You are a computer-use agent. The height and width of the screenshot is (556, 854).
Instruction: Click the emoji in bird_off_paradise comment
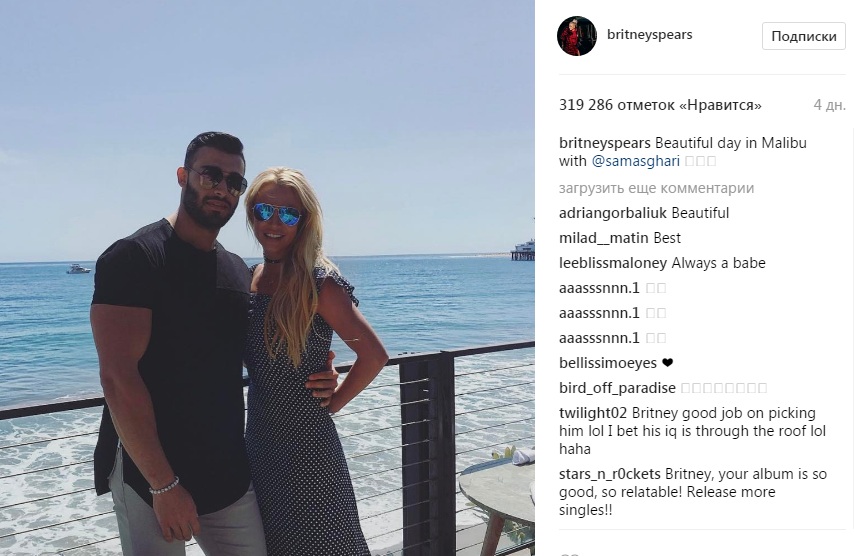coord(724,388)
